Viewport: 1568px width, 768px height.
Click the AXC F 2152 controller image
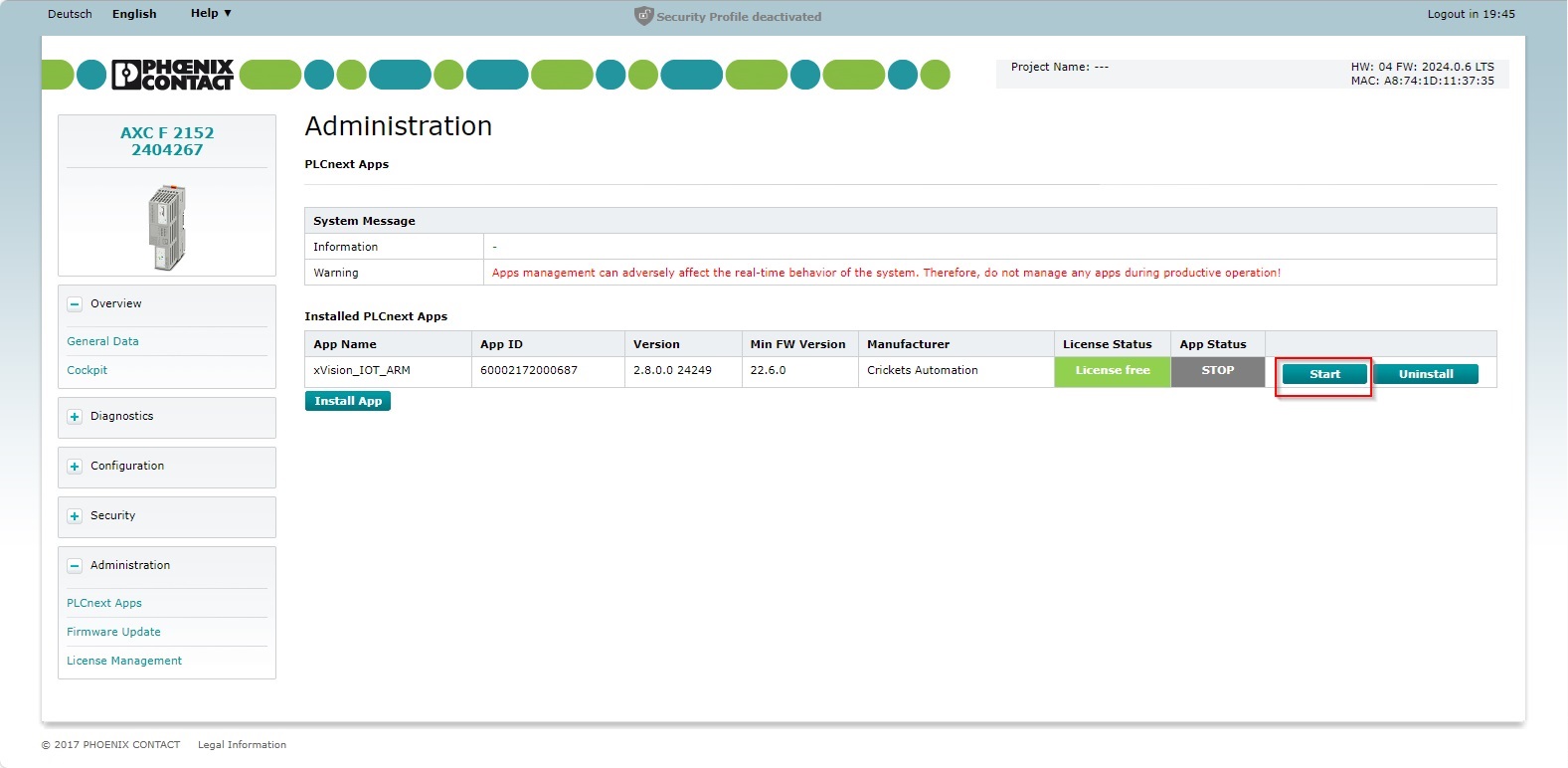coord(167,227)
